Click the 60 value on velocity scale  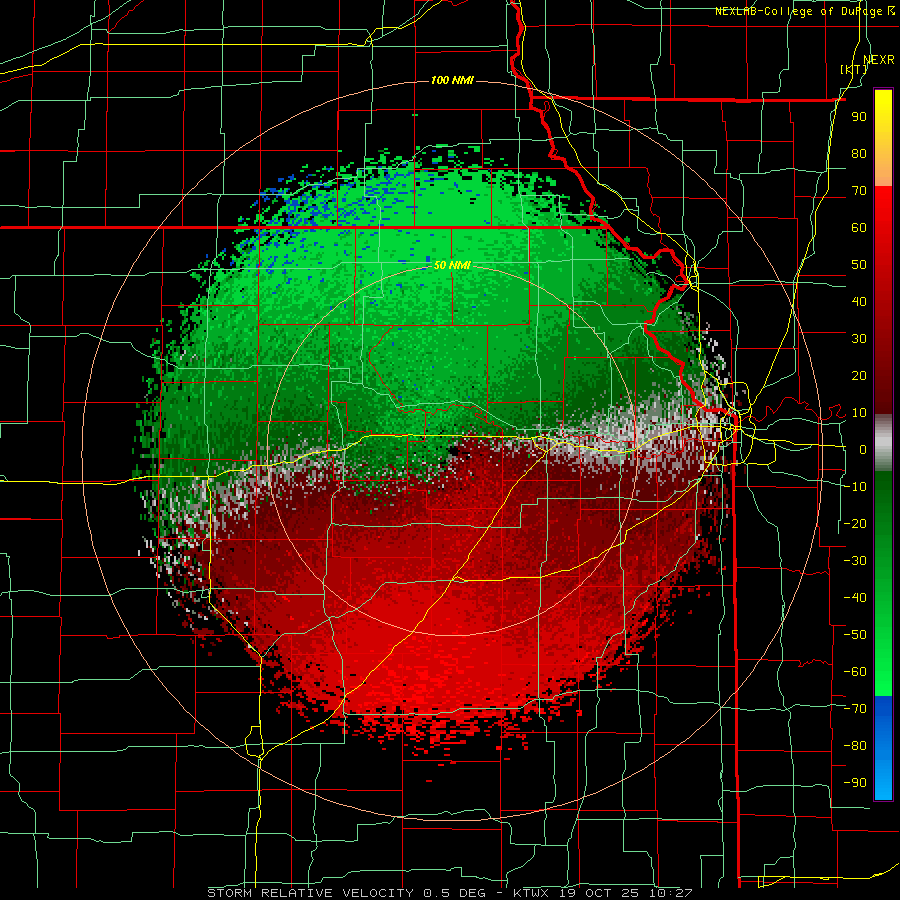point(859,227)
